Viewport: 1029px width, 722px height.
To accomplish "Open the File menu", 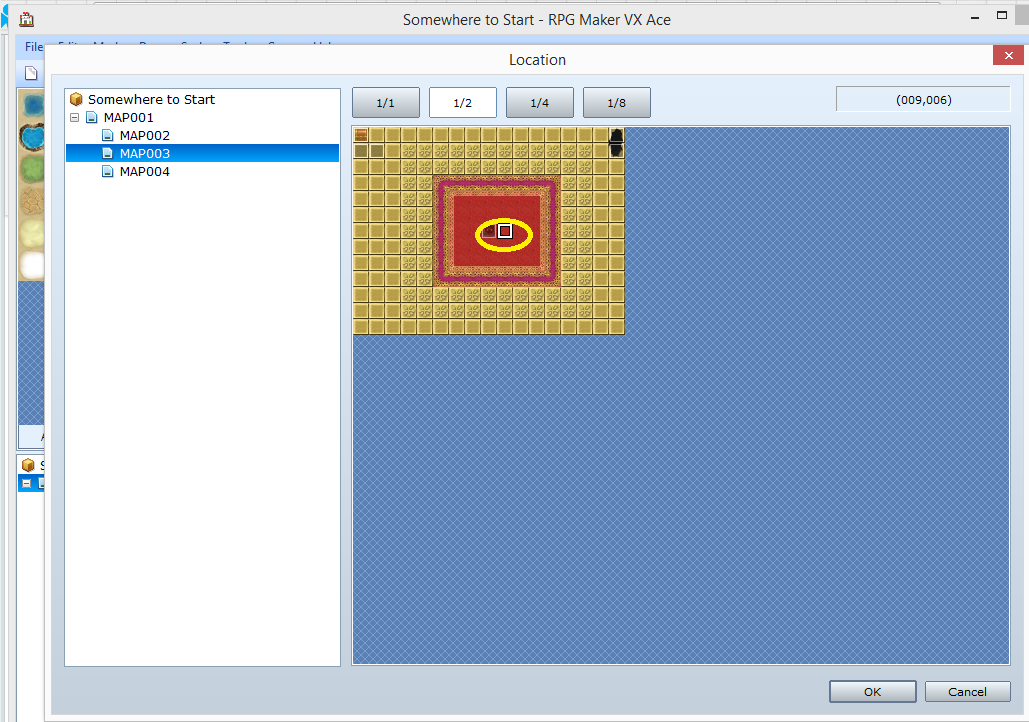I will 34,47.
